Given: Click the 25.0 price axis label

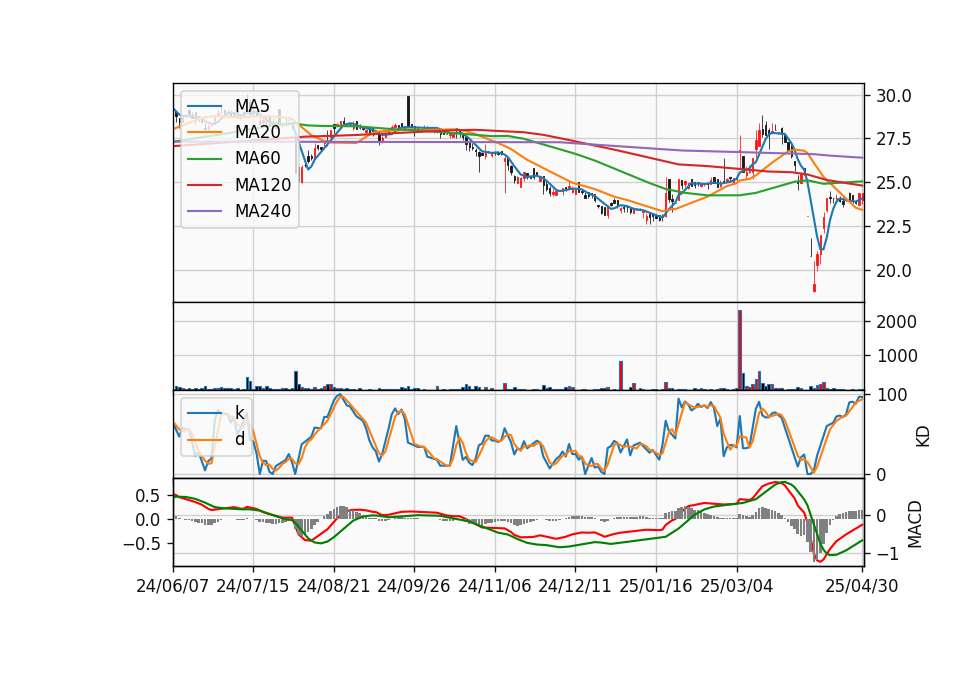Looking at the screenshot, I should tap(894, 183).
